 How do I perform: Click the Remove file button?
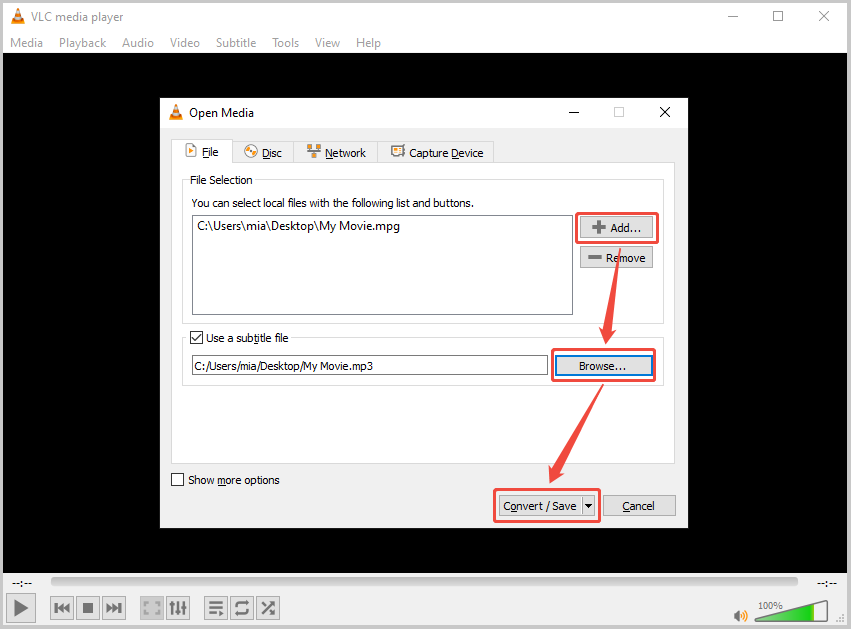tap(617, 258)
